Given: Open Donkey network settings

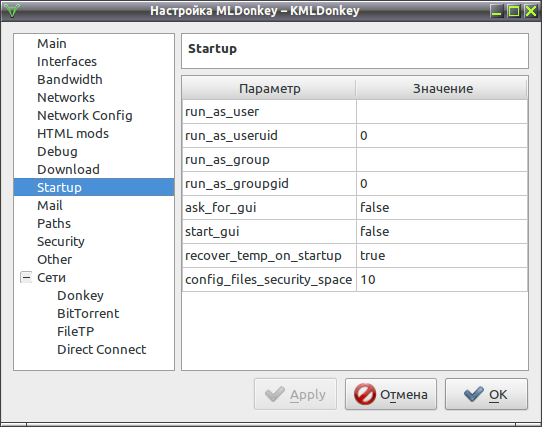Looking at the screenshot, I should click(x=80, y=296).
